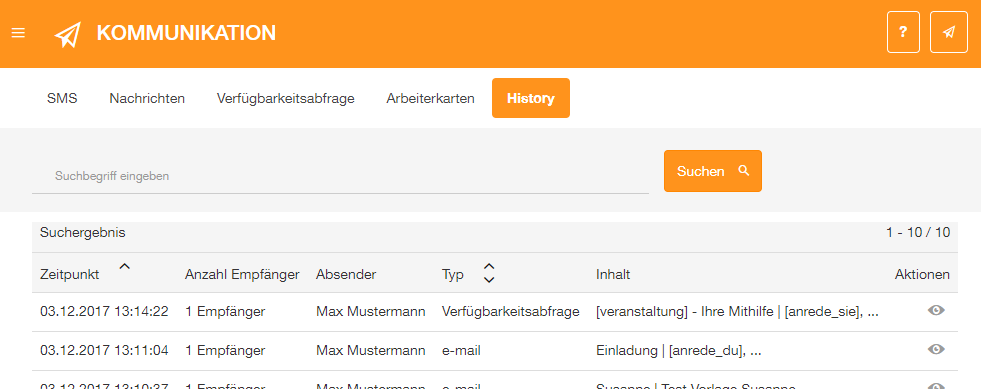Screen dimensions: 981x389
Task: Click the Zeitpunkt column header
Action: 69,274
